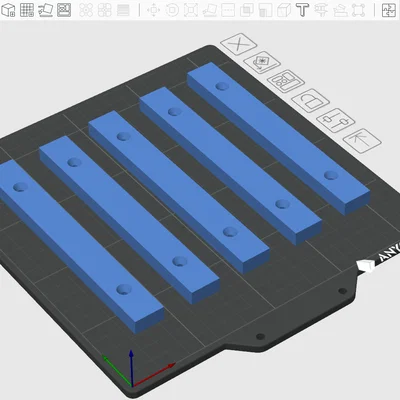Image resolution: width=400 pixels, height=400 pixels.
Task: Click the Split to objects icon
Action: click(x=86, y=10)
